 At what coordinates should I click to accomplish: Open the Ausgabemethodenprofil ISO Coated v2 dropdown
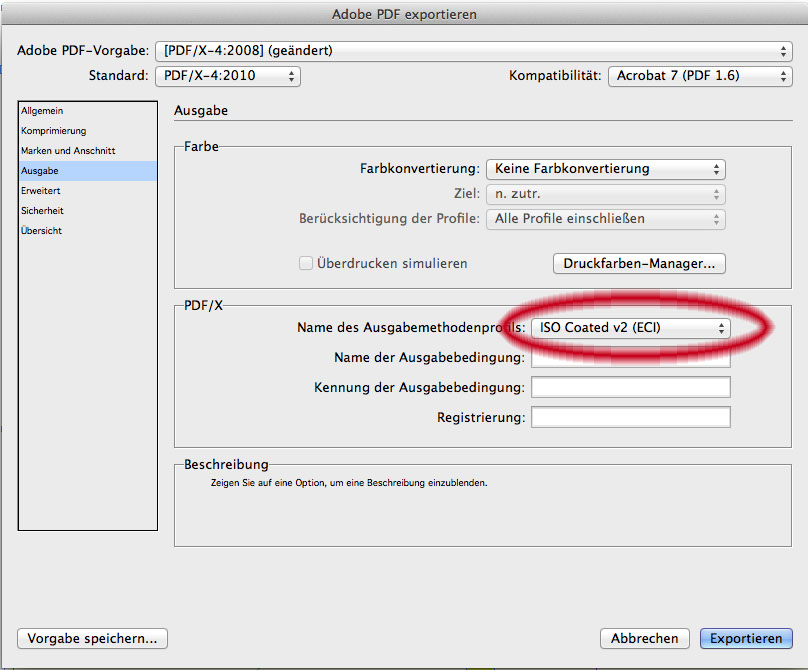pos(630,327)
